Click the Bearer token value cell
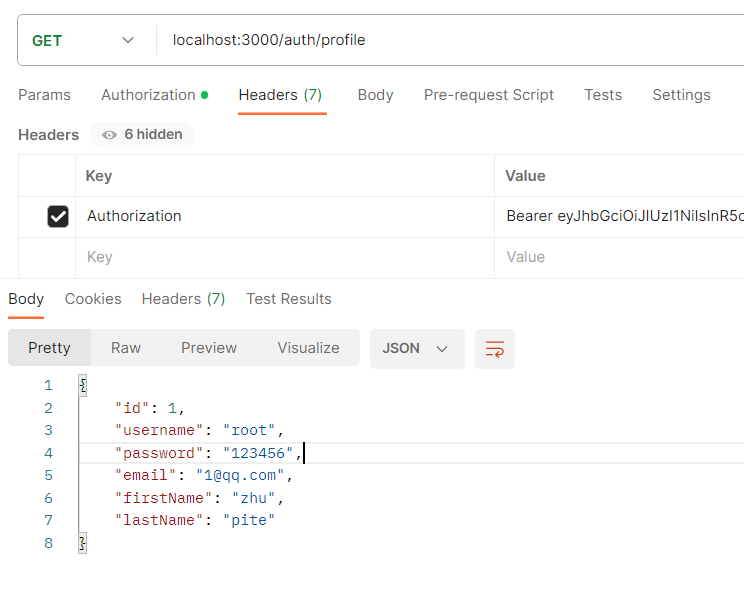 (622, 216)
